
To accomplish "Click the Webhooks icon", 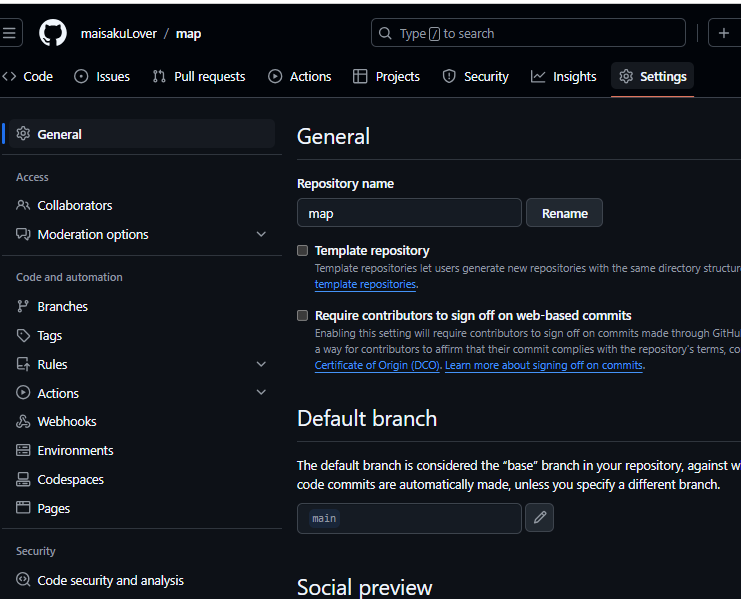I will pos(23,421).
